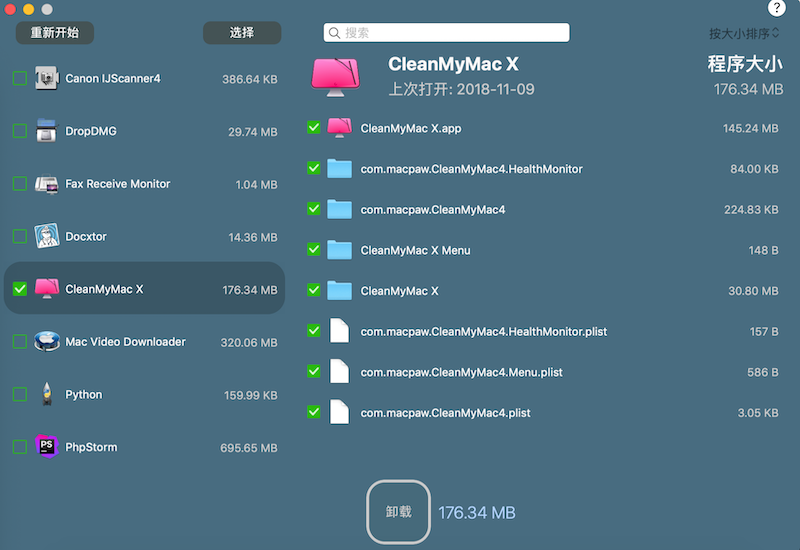Viewport: 800px width, 550px height.
Task: Uncheck the HealthMonitor.plist checkbox
Action: (314, 330)
